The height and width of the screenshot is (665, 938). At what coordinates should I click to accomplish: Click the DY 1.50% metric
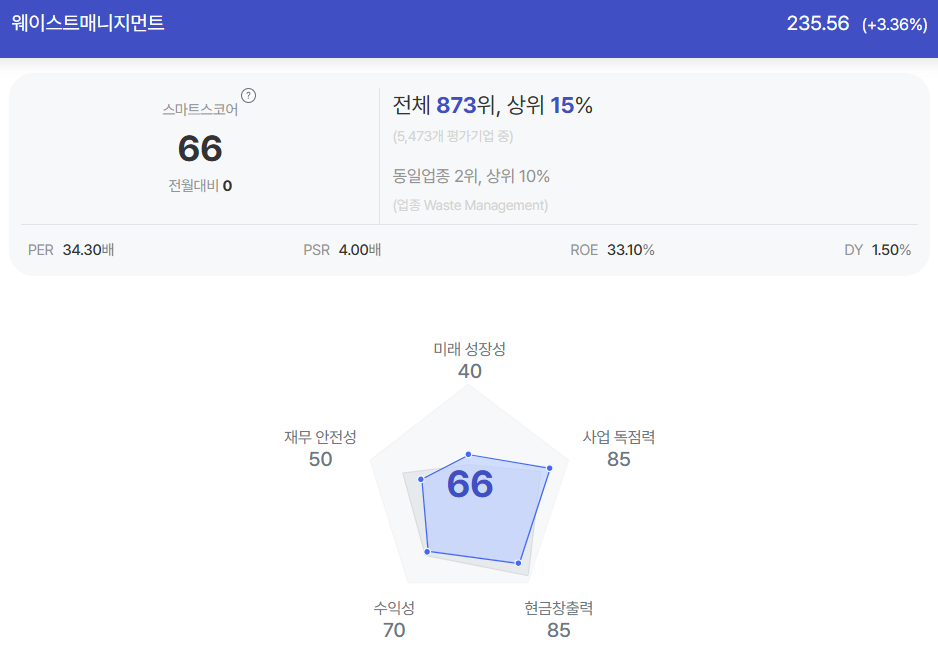click(878, 250)
